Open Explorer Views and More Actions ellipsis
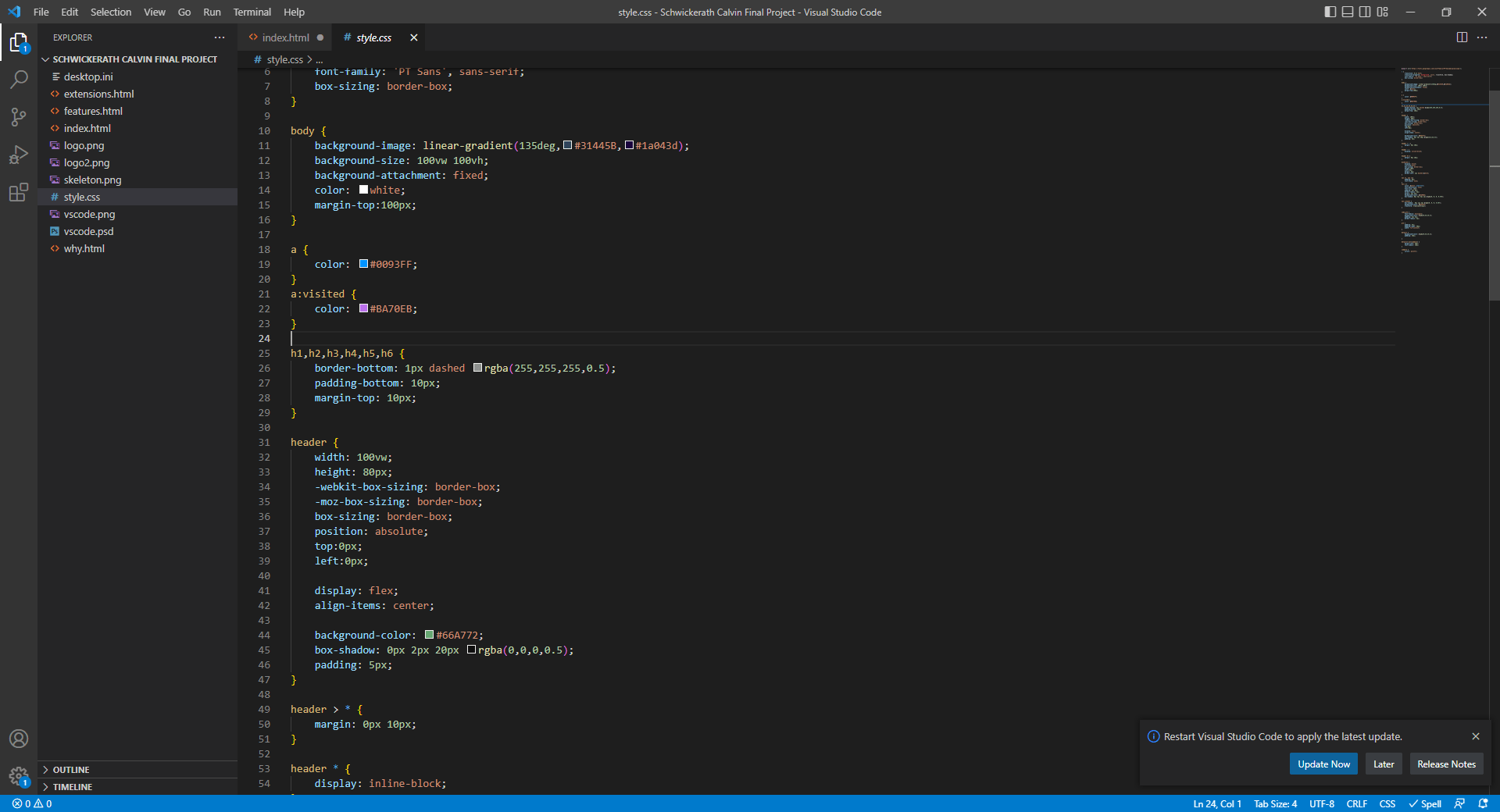This screenshot has width=1500, height=812. coord(220,37)
